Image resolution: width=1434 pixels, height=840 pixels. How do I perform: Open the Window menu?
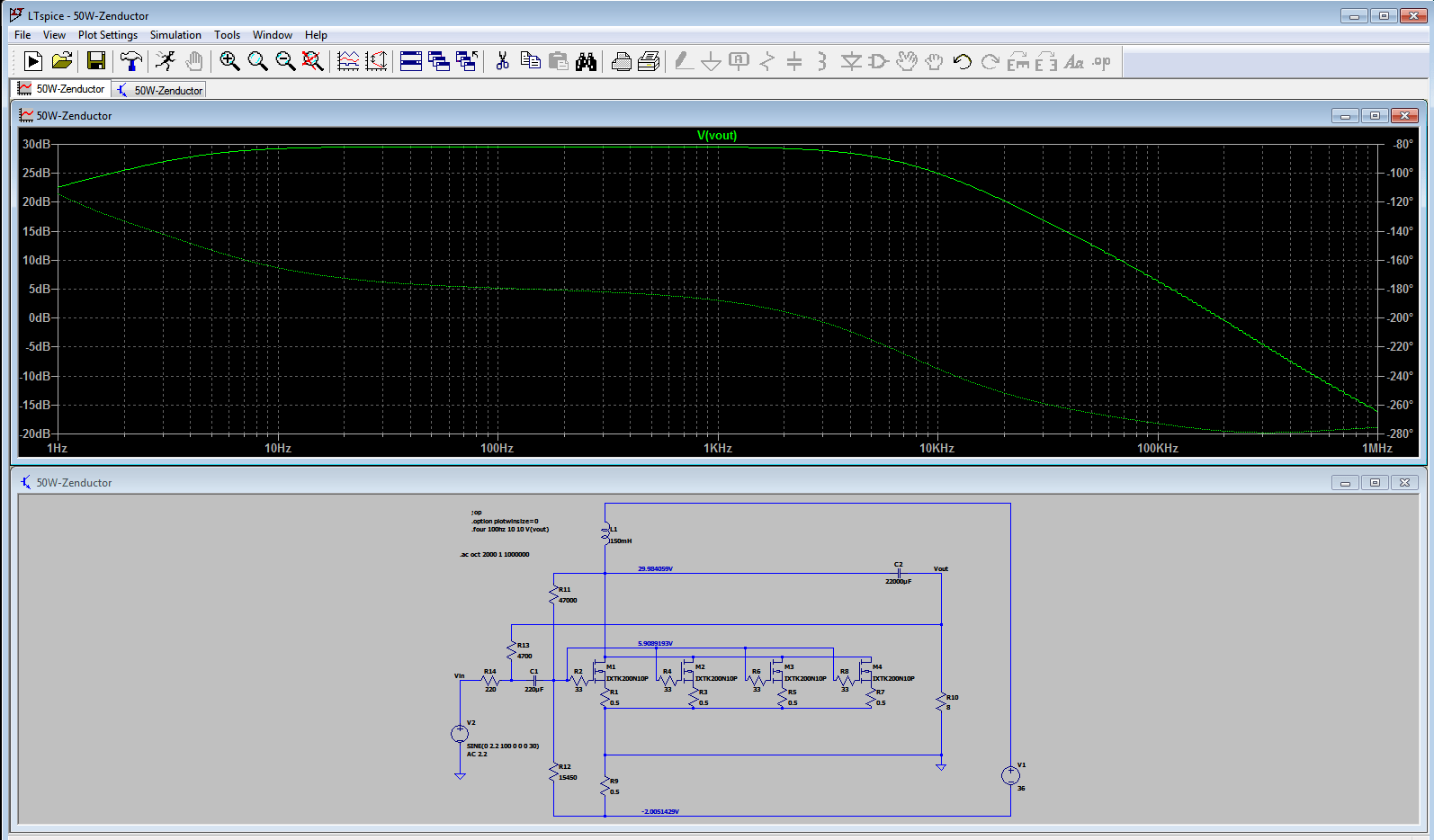[272, 35]
